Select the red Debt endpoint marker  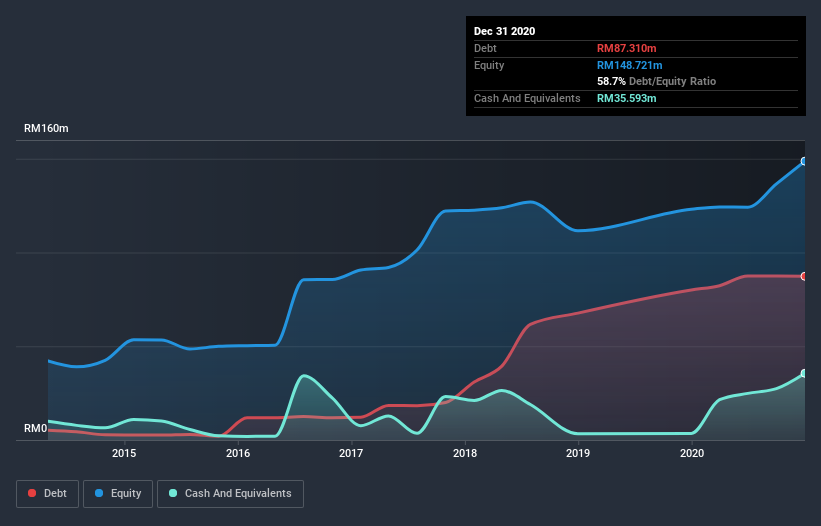[804, 276]
